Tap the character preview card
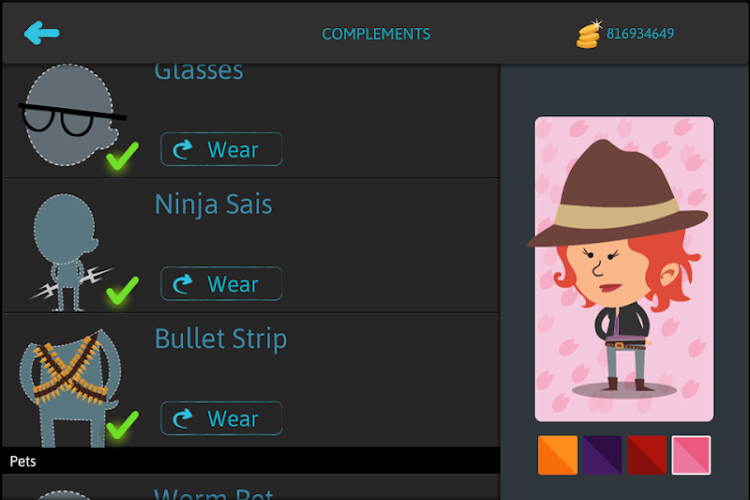This screenshot has height=500, width=750. (x=624, y=269)
